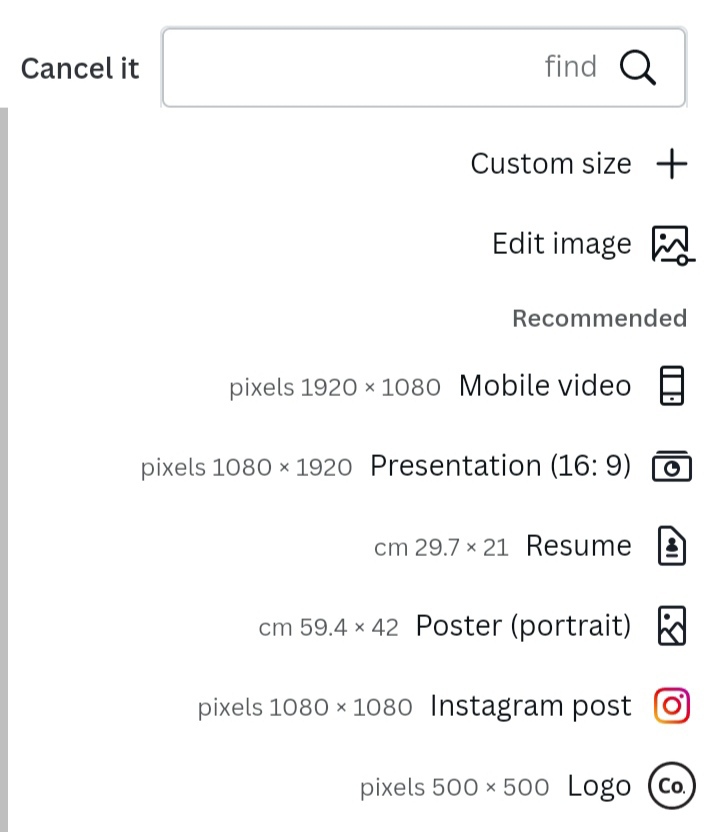Select Instagram post design type
The image size is (720, 832).
pos(530,706)
